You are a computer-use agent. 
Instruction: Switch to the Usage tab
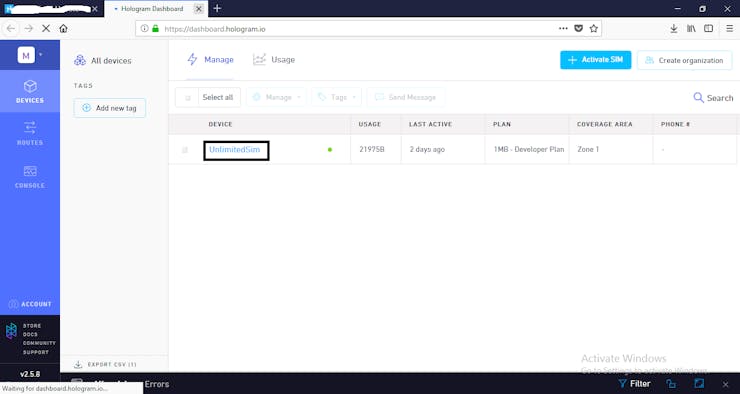(x=274, y=59)
